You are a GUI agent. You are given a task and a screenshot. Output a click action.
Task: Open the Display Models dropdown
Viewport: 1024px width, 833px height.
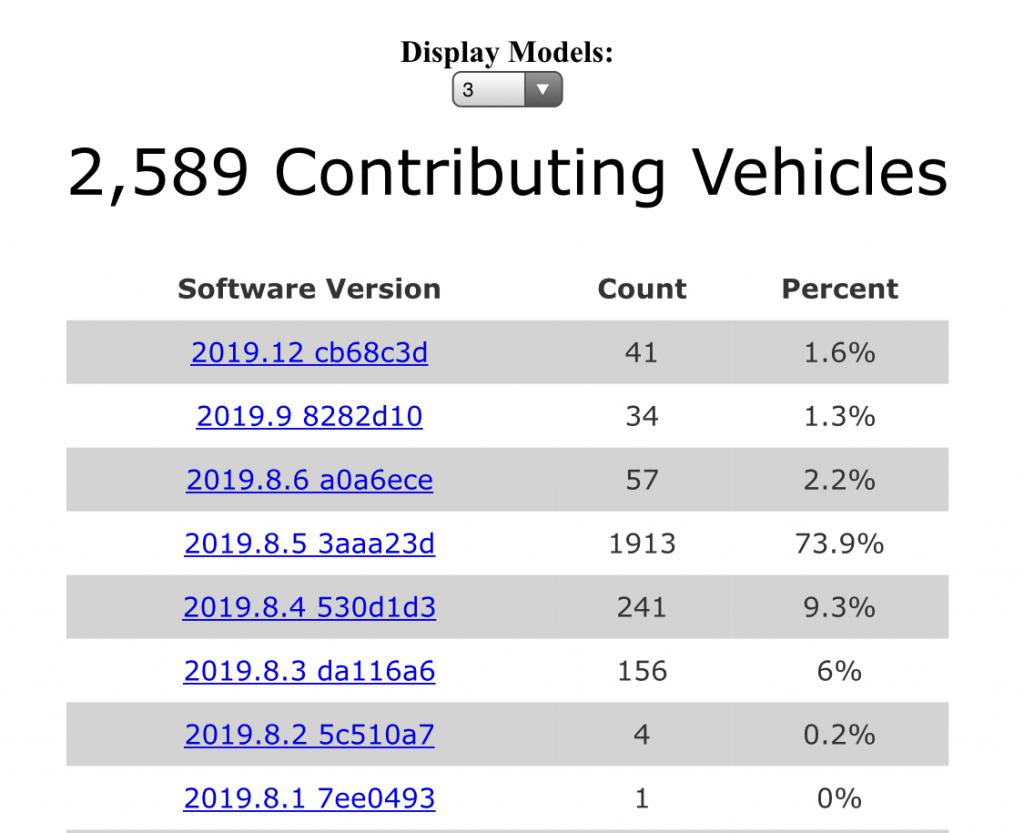point(507,89)
